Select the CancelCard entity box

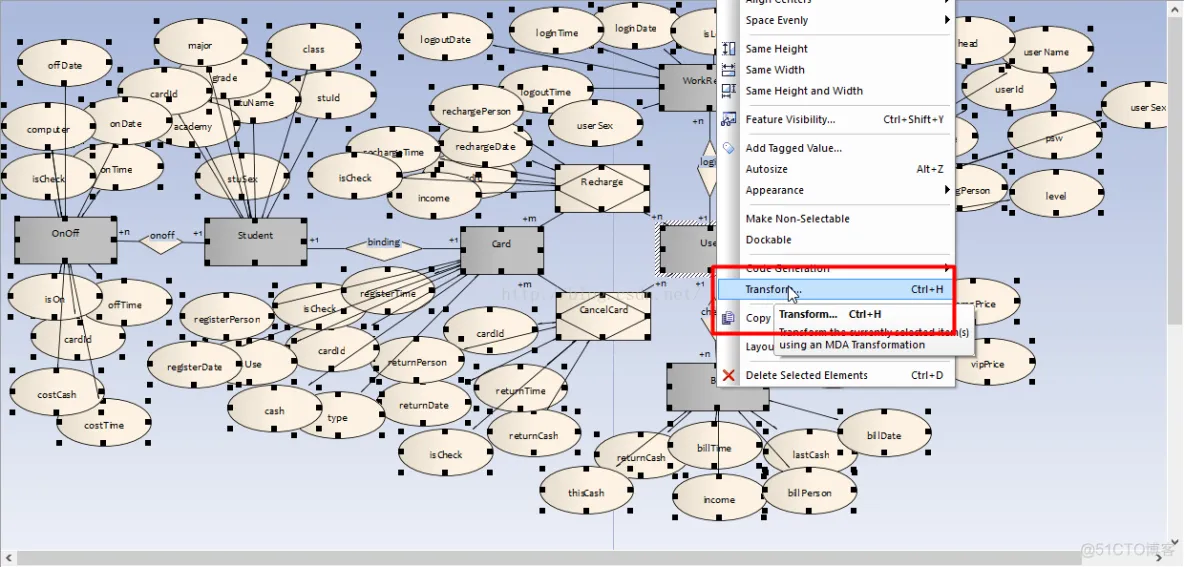tap(603, 316)
